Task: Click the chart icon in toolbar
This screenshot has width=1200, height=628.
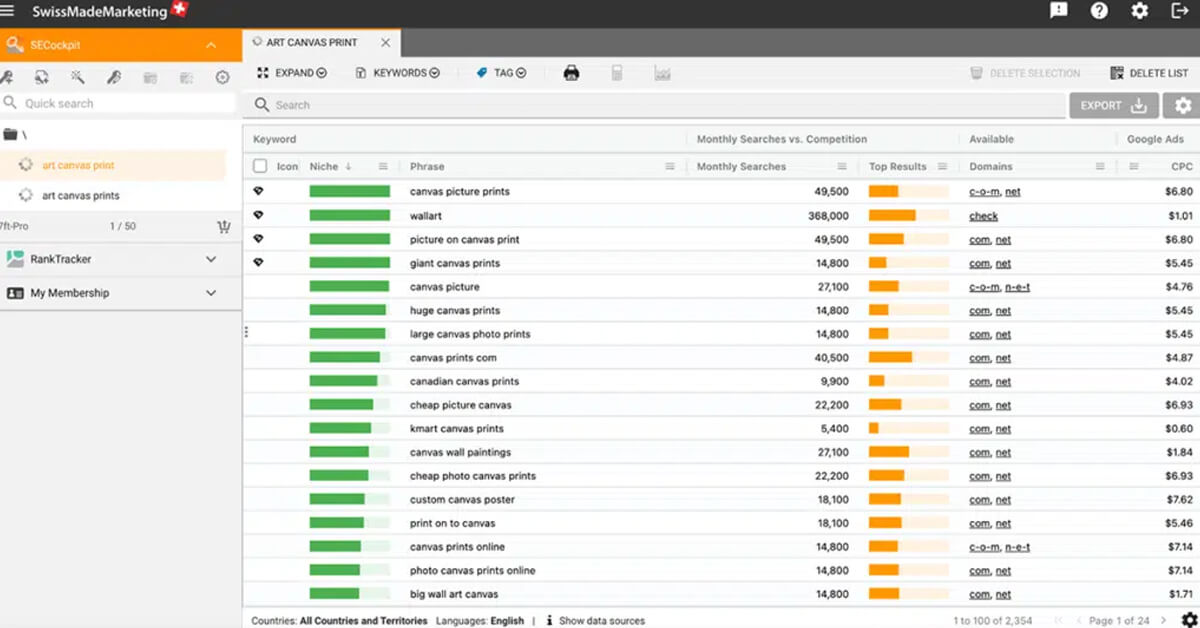Action: (x=662, y=73)
